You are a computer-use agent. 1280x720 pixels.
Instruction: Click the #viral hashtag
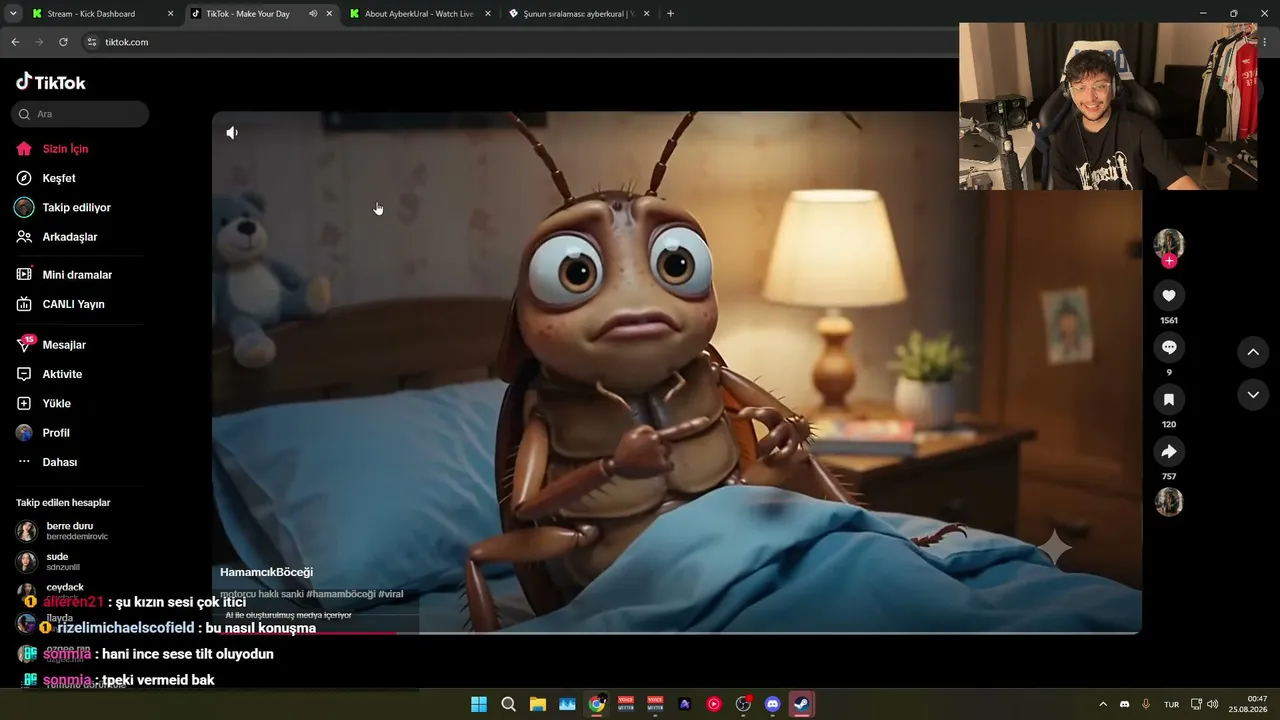coord(391,594)
